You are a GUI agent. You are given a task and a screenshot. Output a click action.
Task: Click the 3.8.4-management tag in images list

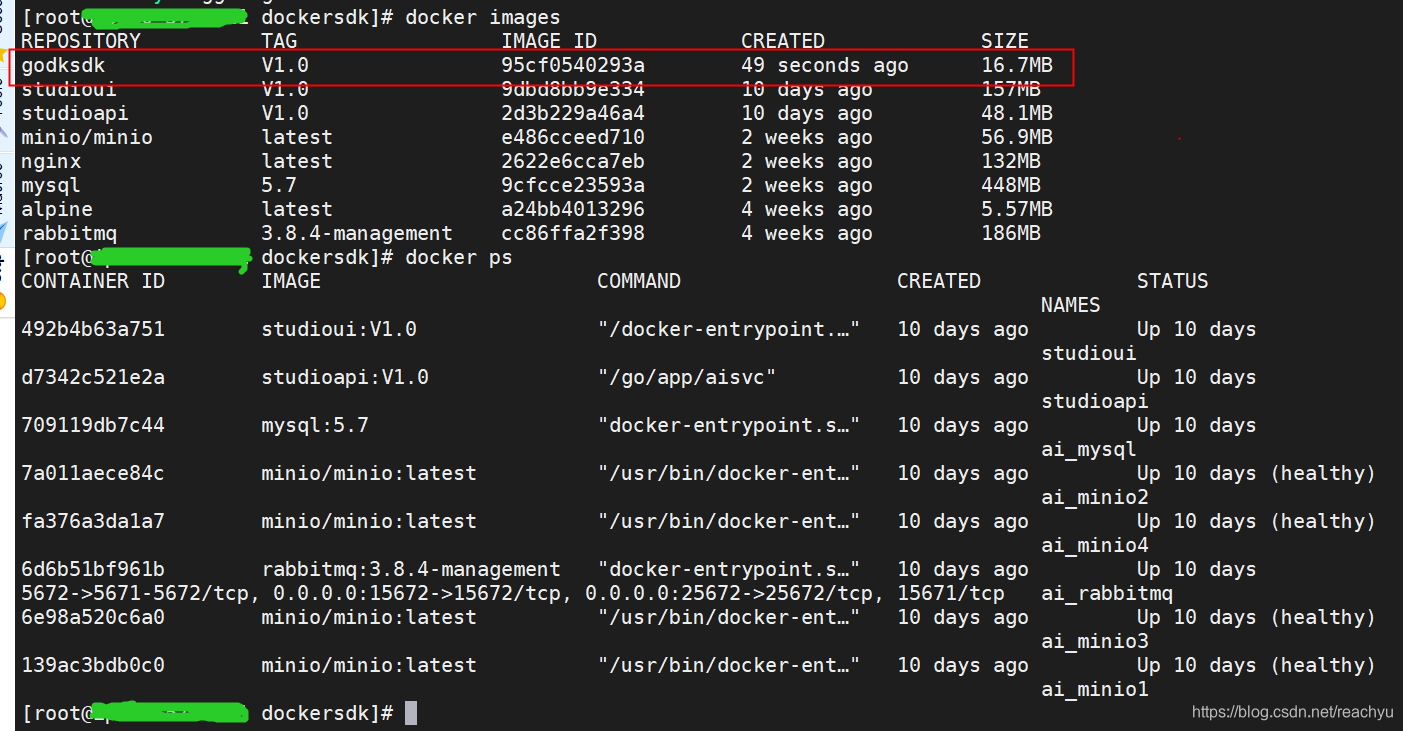tap(357, 233)
